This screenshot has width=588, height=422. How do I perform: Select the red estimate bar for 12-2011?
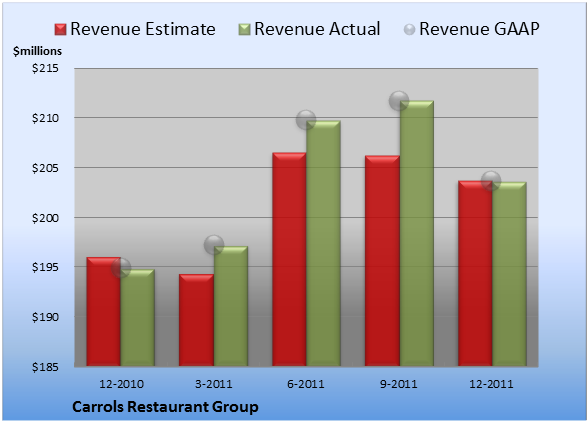475,273
